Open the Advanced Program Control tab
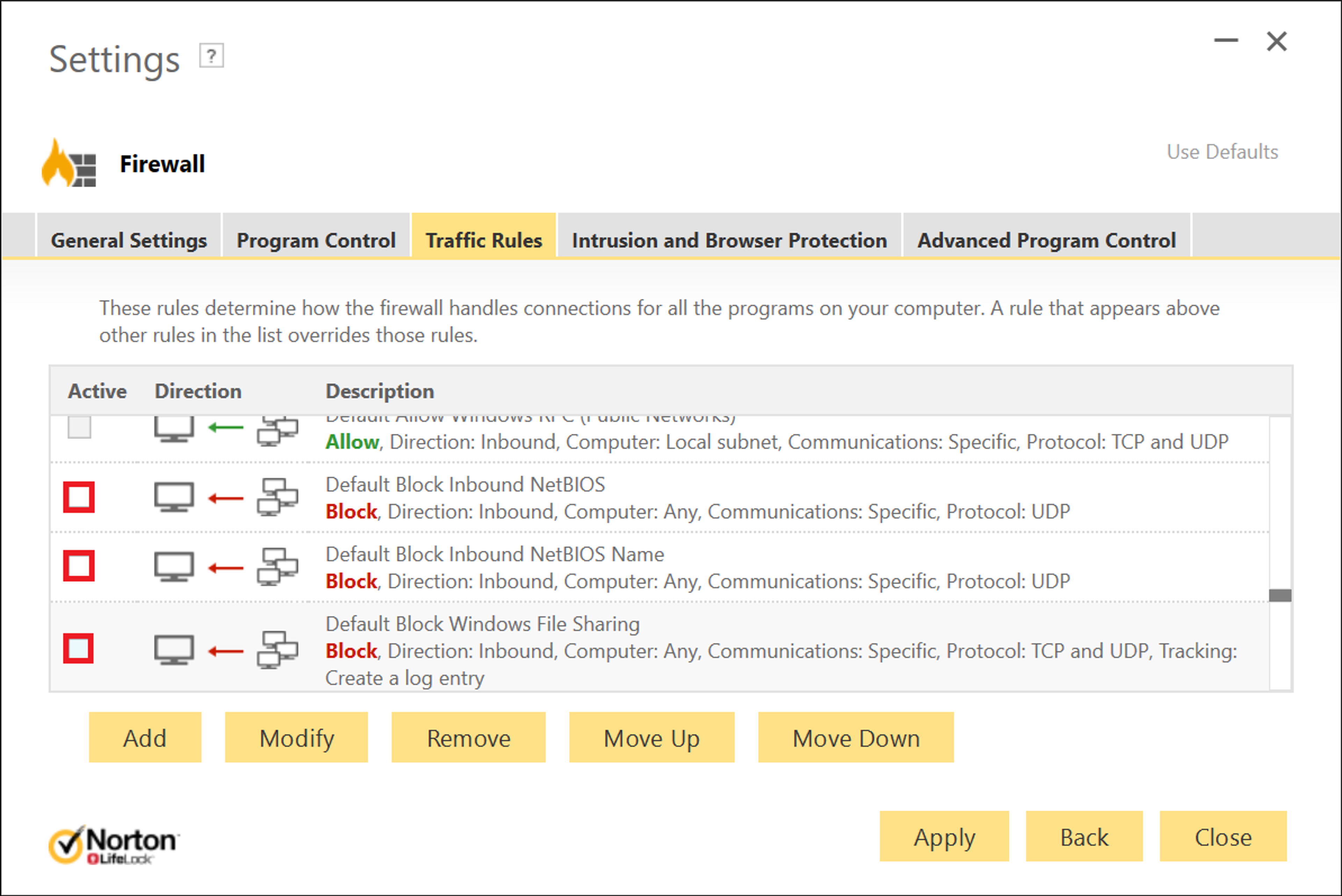 pos(1046,240)
